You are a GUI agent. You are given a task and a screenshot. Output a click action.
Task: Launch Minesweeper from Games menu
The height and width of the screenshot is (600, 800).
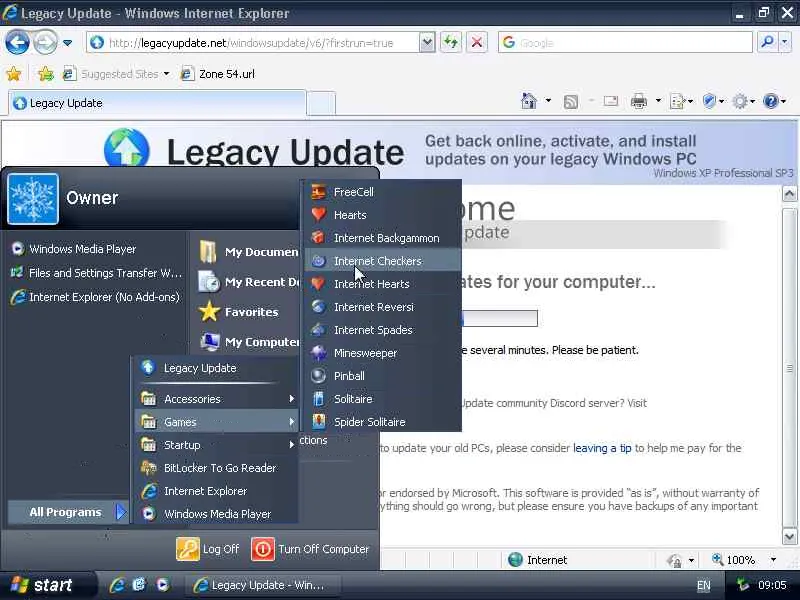click(x=383, y=353)
